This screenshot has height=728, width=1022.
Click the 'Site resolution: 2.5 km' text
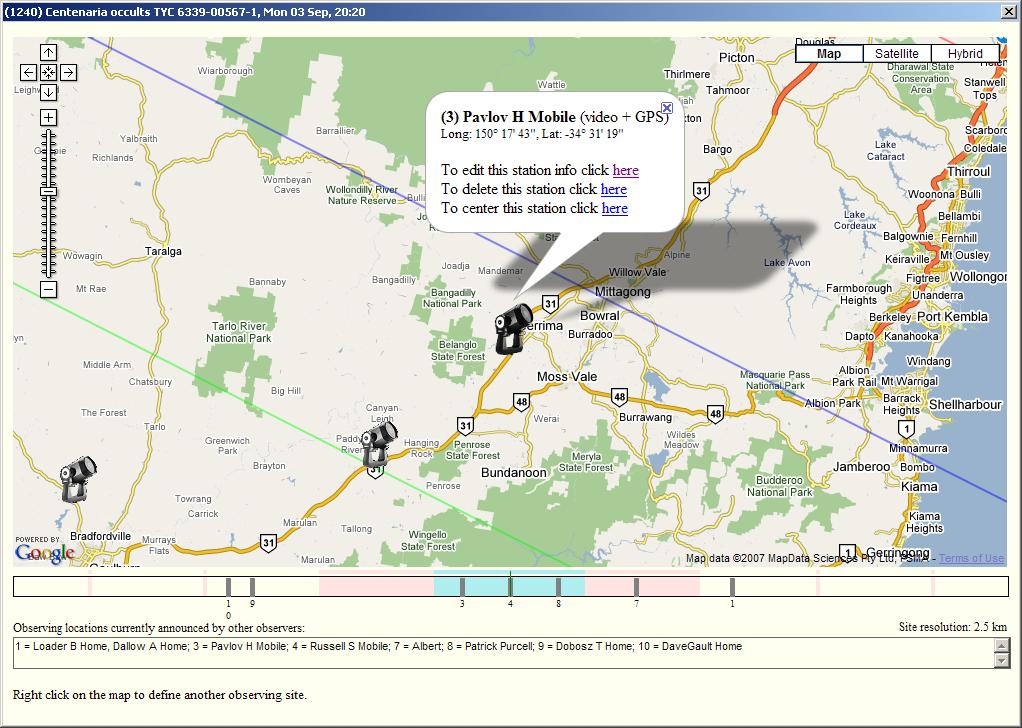pos(953,627)
